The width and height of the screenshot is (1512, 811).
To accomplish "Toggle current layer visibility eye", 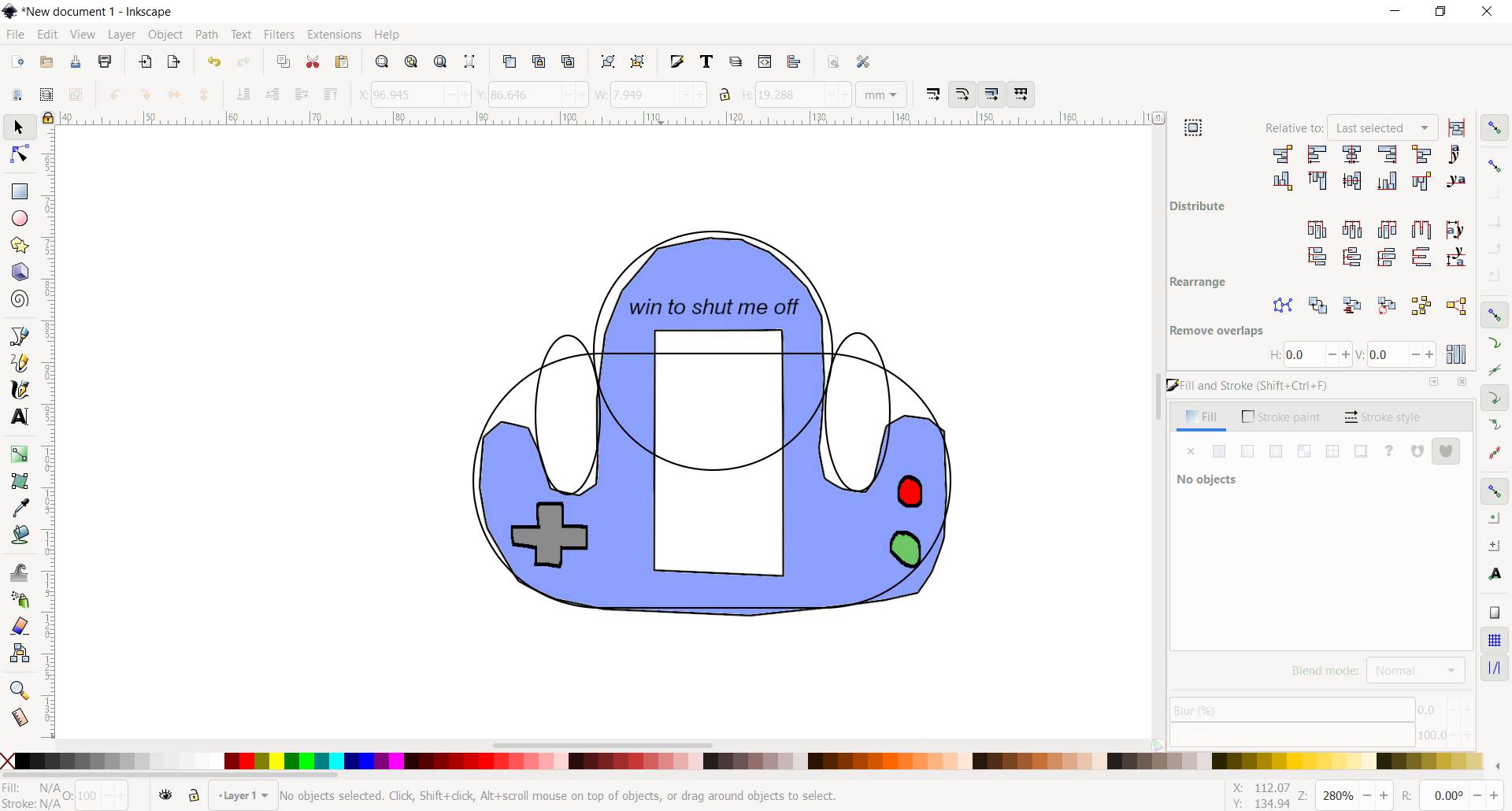I will pyautogui.click(x=165, y=795).
